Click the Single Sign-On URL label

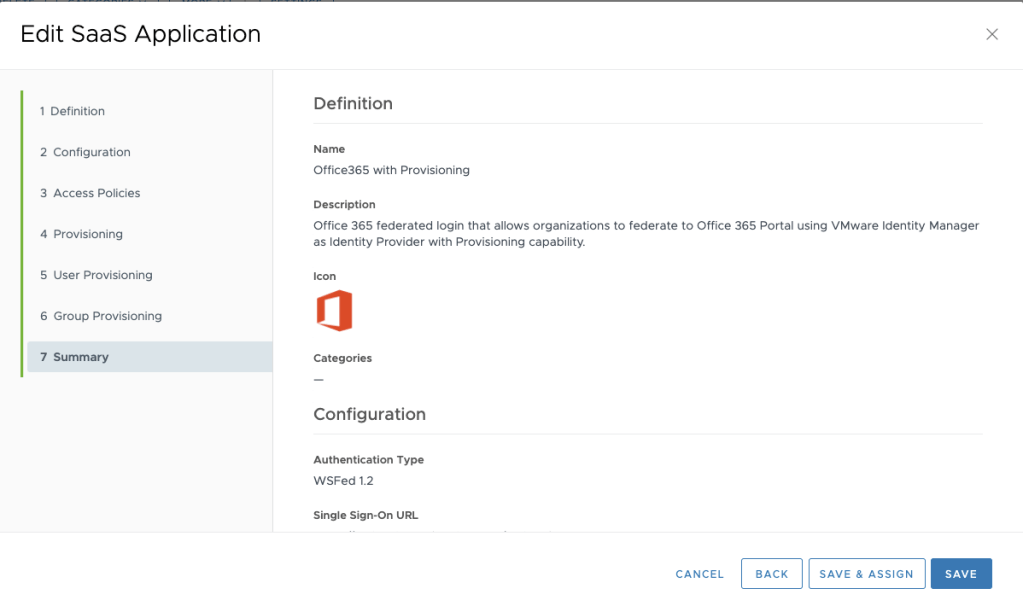click(x=365, y=515)
